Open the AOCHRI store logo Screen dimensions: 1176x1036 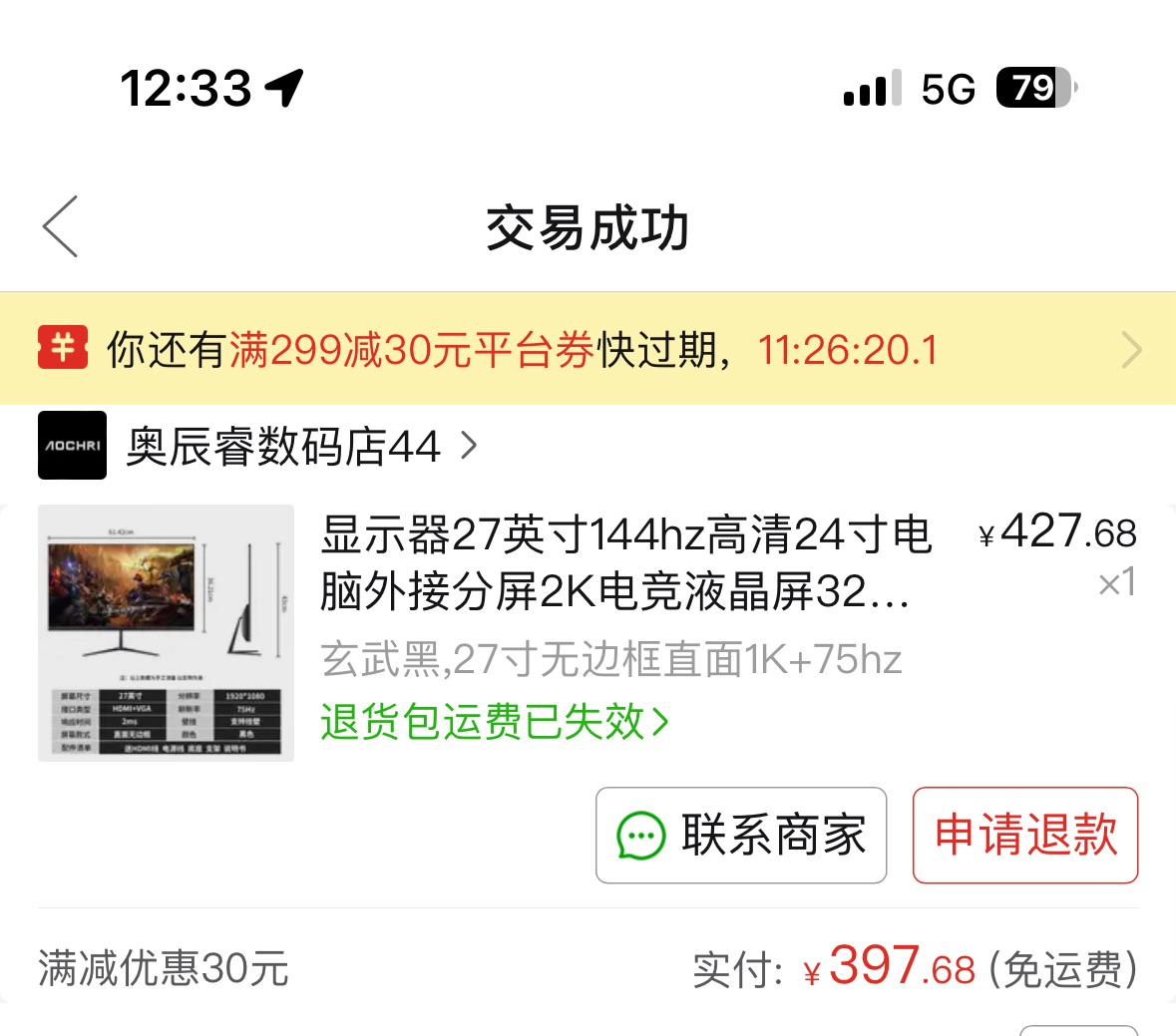[72, 446]
